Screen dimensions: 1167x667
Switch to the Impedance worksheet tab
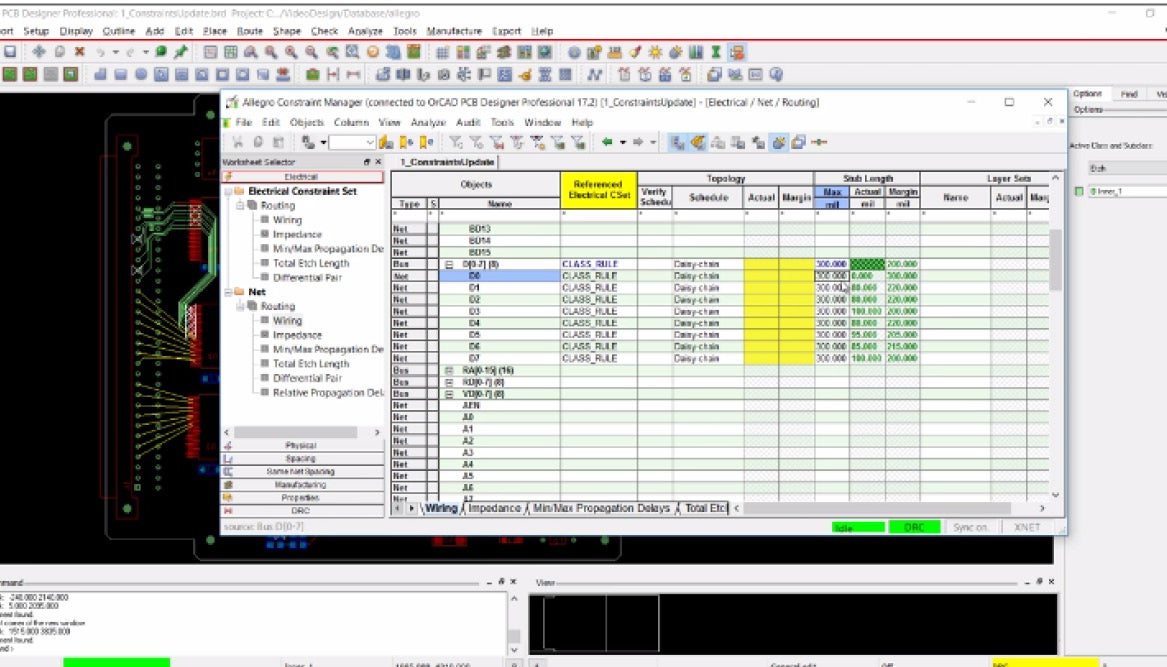coord(494,508)
